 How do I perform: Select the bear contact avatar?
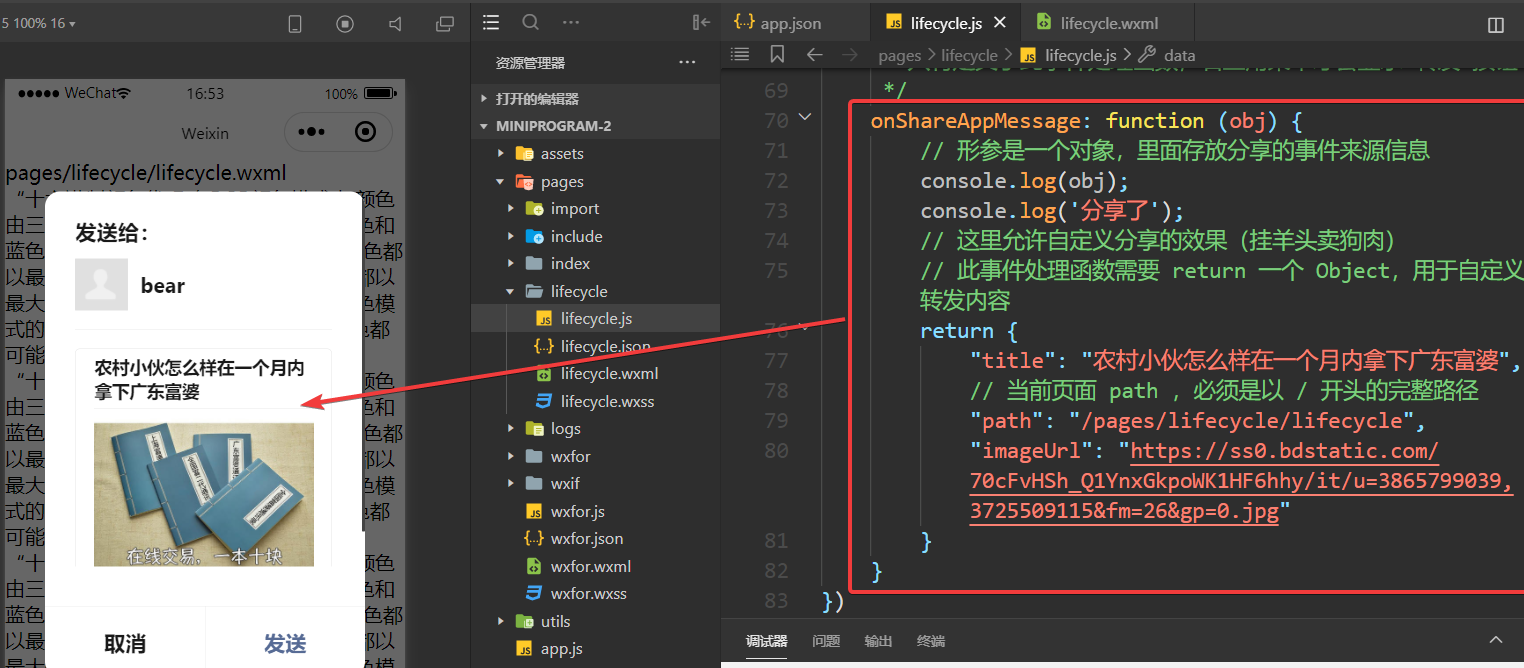click(x=101, y=285)
